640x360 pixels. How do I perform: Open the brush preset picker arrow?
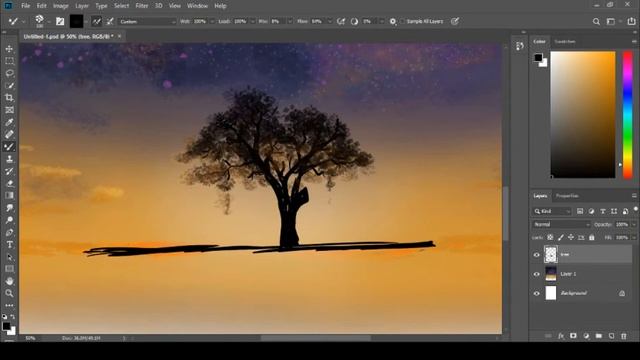tap(49, 21)
